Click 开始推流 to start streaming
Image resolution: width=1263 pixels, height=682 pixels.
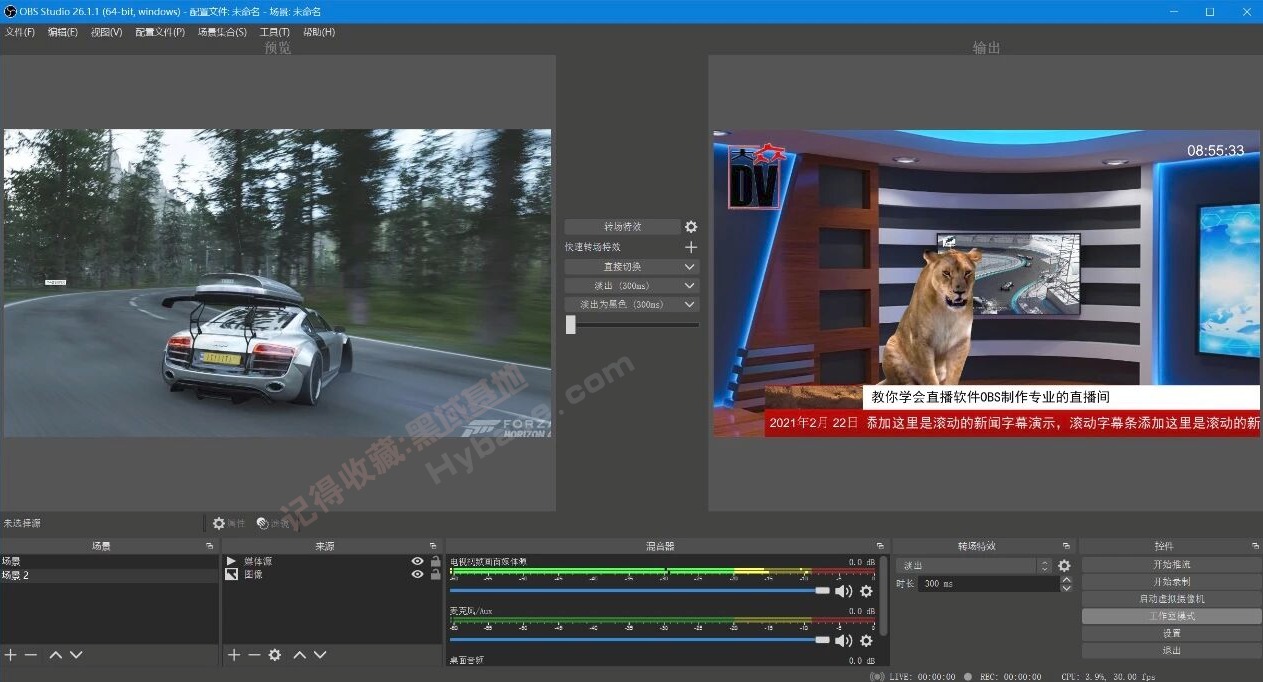[x=1169, y=562]
